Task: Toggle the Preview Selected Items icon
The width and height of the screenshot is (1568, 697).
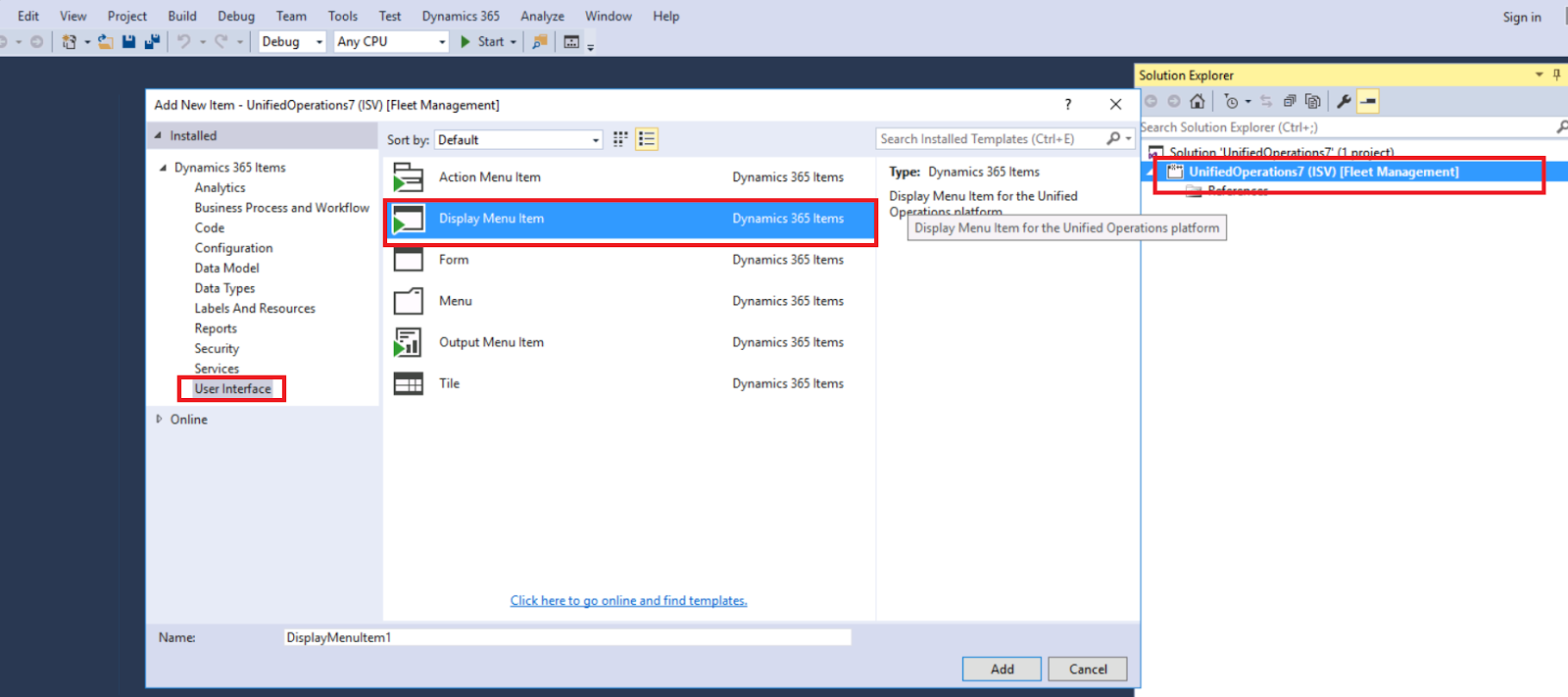Action: (1368, 101)
